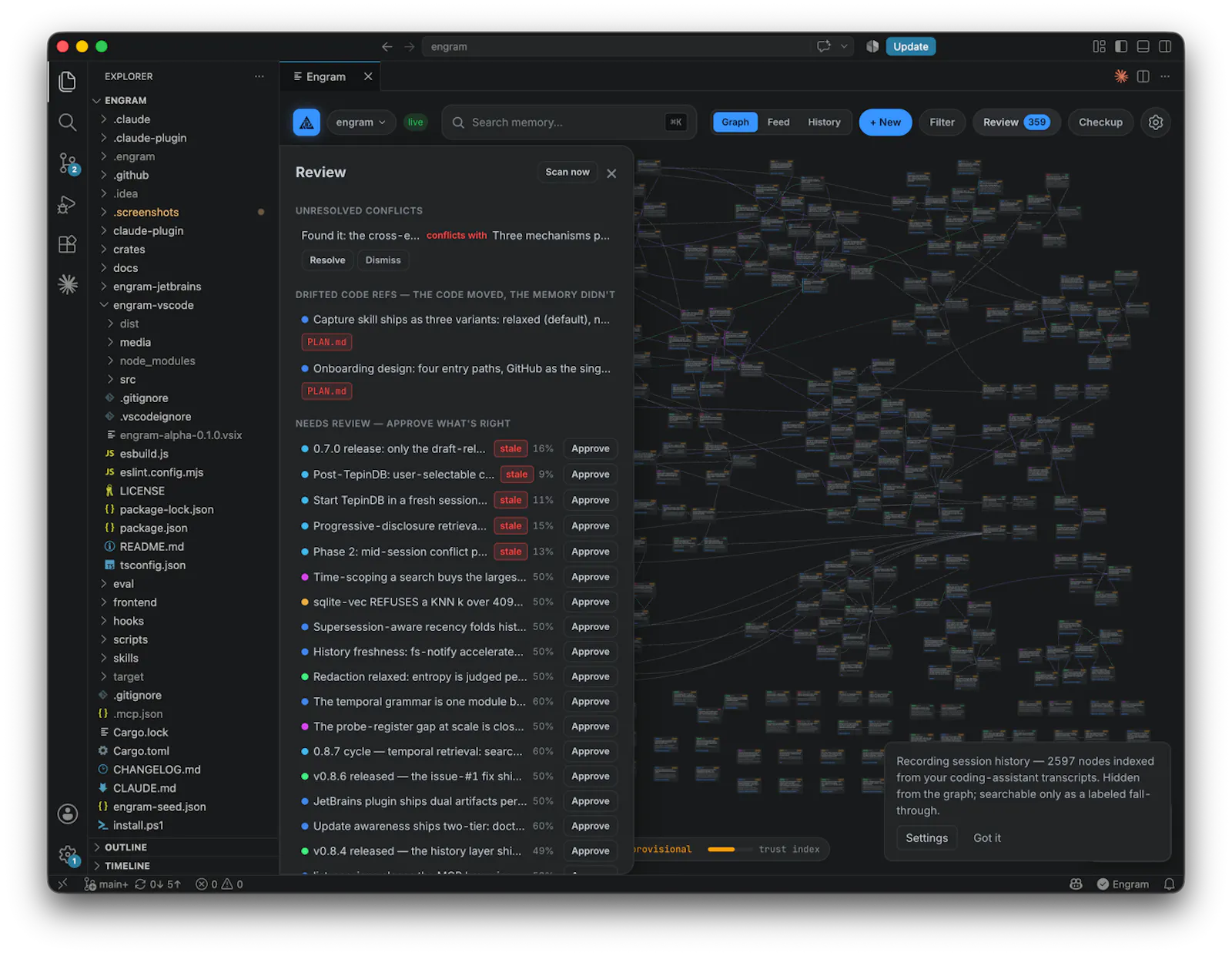Resolve the unresolved conflict
Viewport: 1232px width, 956px height.
click(x=327, y=260)
